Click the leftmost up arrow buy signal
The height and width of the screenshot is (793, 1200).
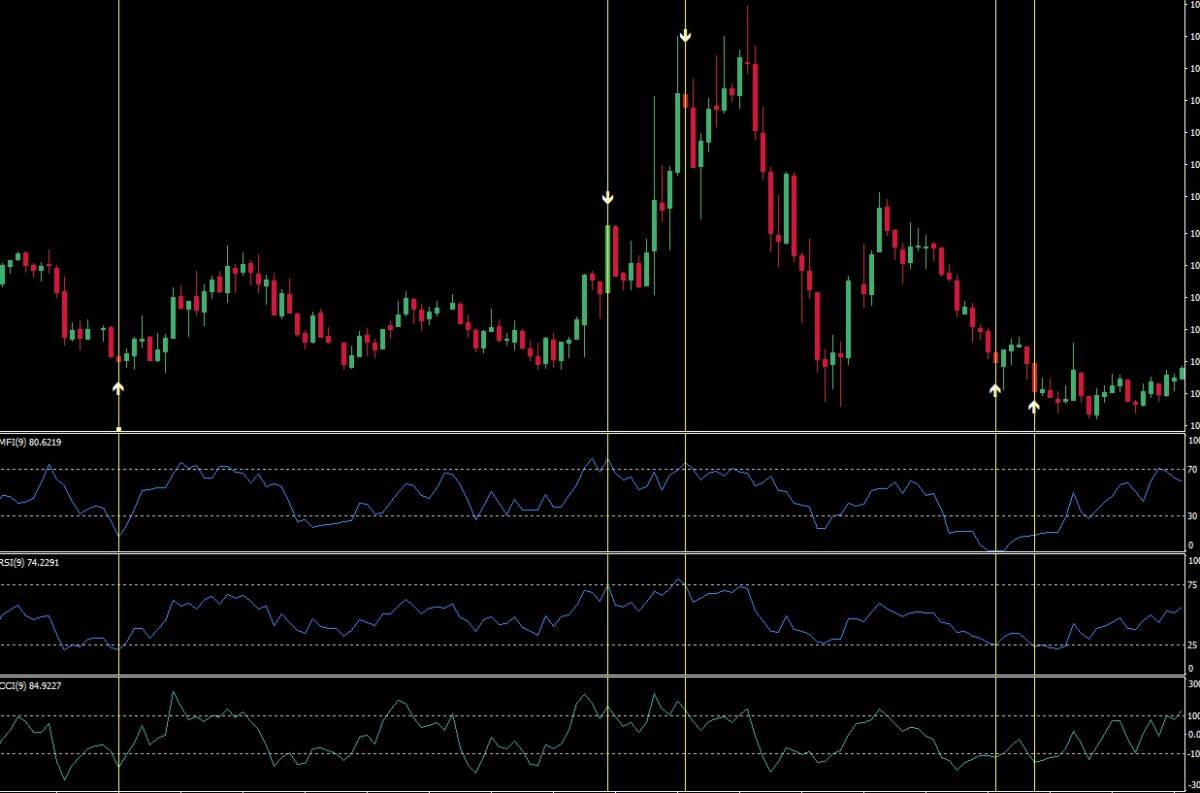click(x=118, y=388)
